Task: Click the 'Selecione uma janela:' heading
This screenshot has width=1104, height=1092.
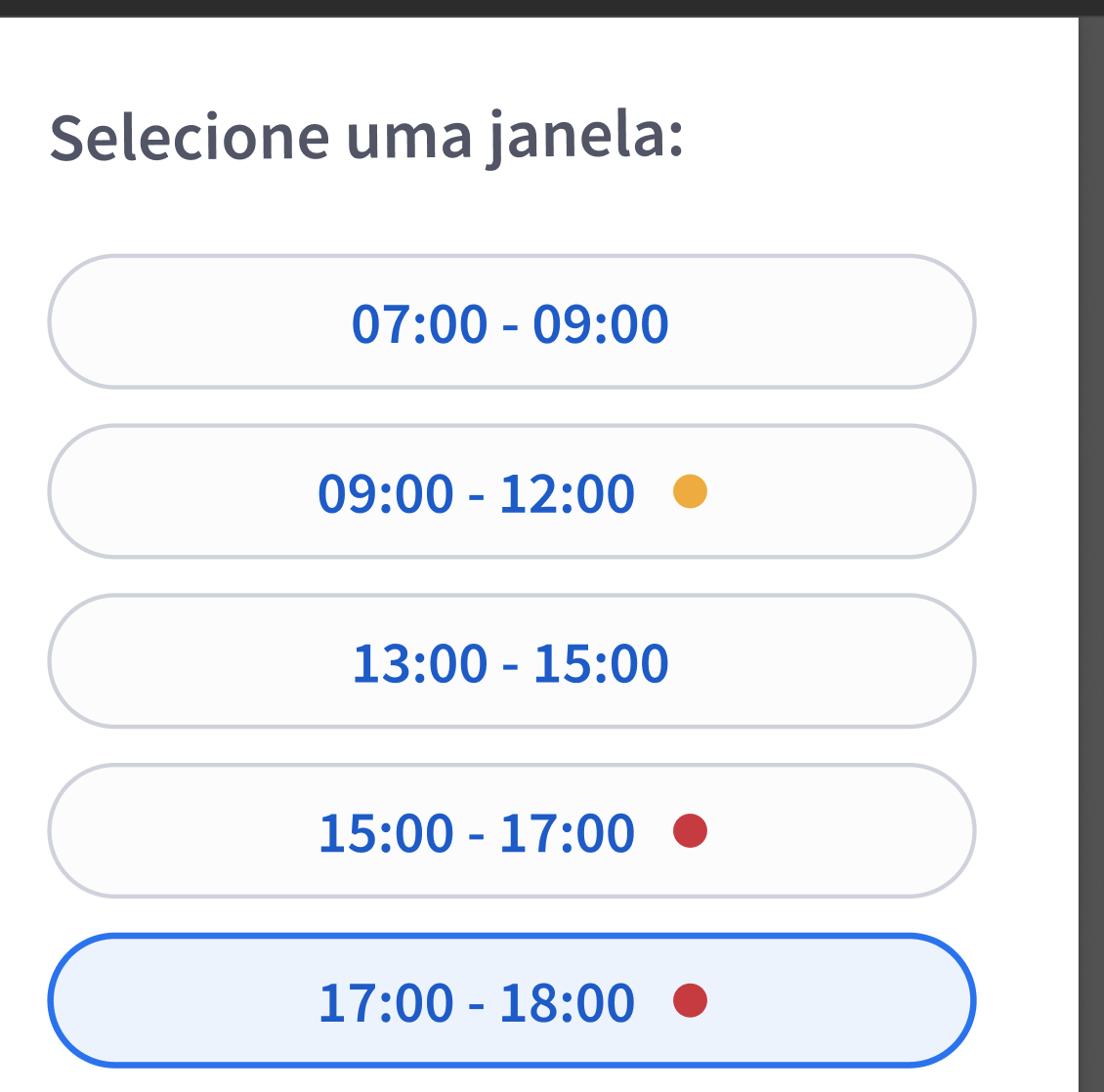Action: tap(368, 139)
